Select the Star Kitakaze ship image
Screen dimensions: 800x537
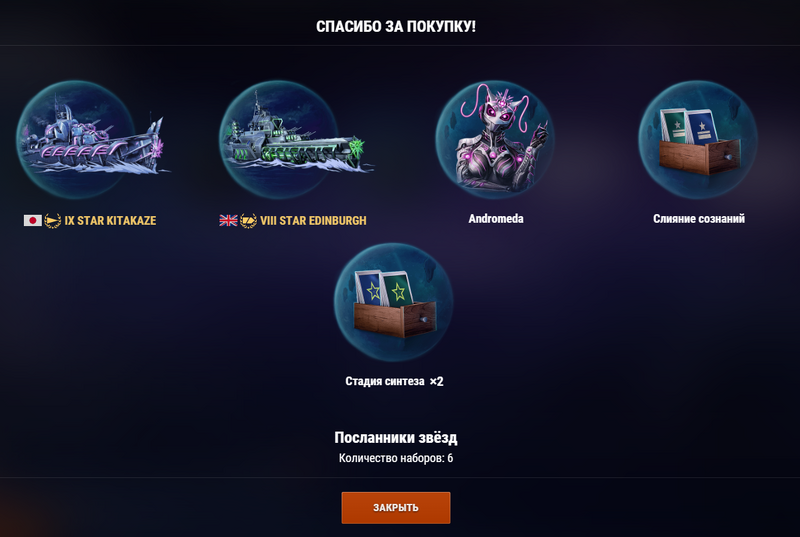click(92, 139)
